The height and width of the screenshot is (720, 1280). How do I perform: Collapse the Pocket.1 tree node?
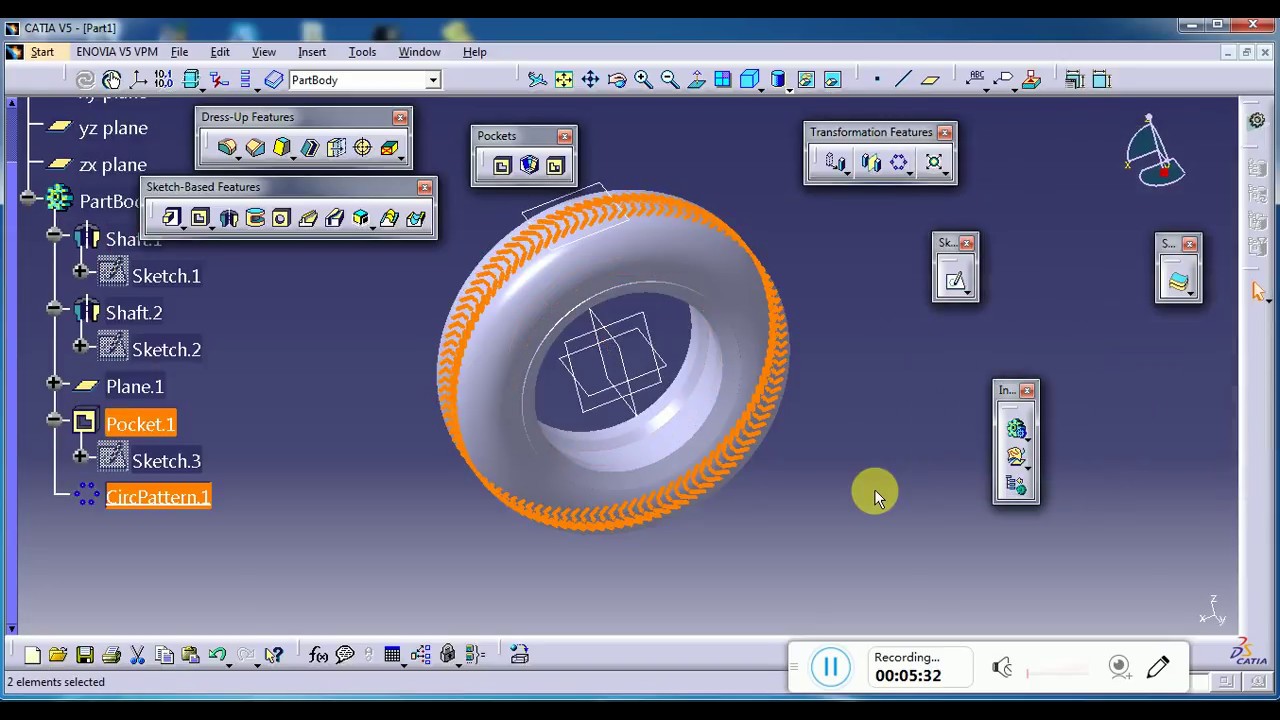pyautogui.click(x=54, y=420)
